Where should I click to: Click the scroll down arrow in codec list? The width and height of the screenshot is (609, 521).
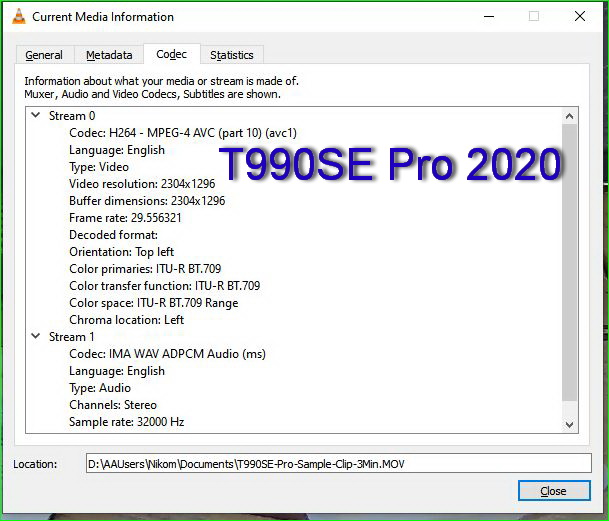click(569, 424)
